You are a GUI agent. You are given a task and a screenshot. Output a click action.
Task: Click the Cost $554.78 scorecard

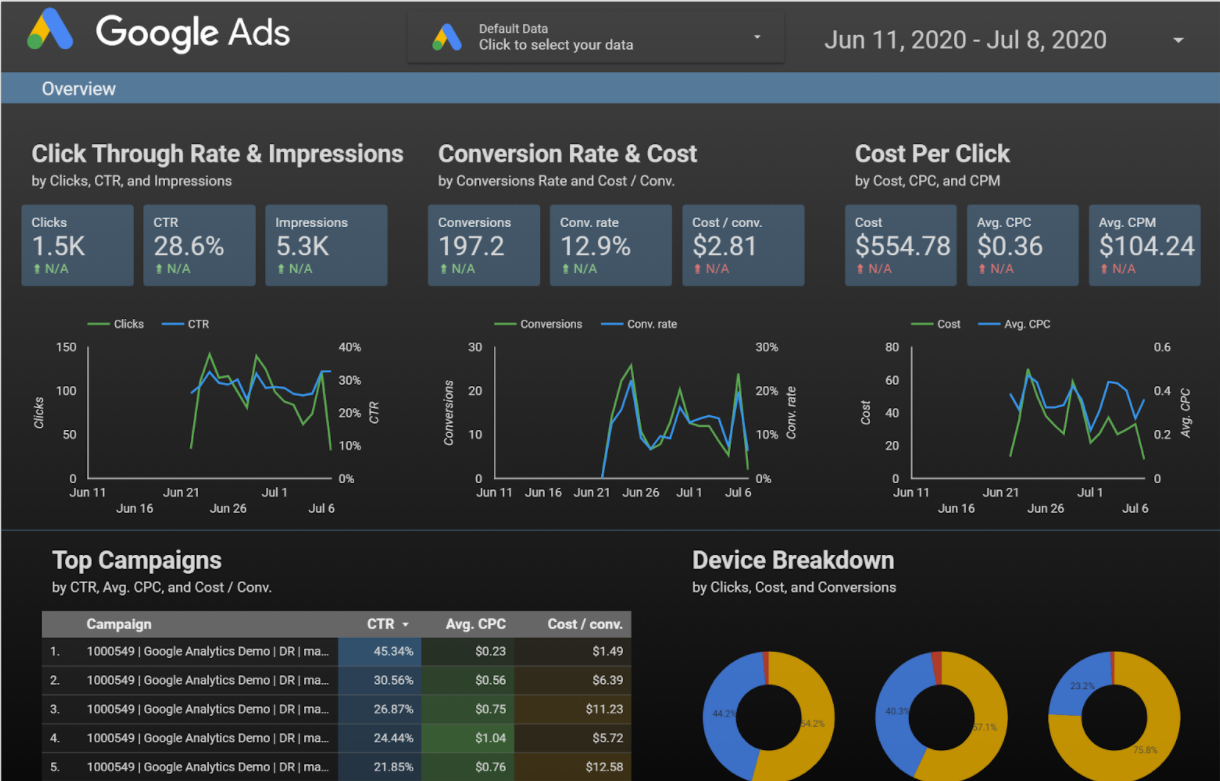pos(900,246)
